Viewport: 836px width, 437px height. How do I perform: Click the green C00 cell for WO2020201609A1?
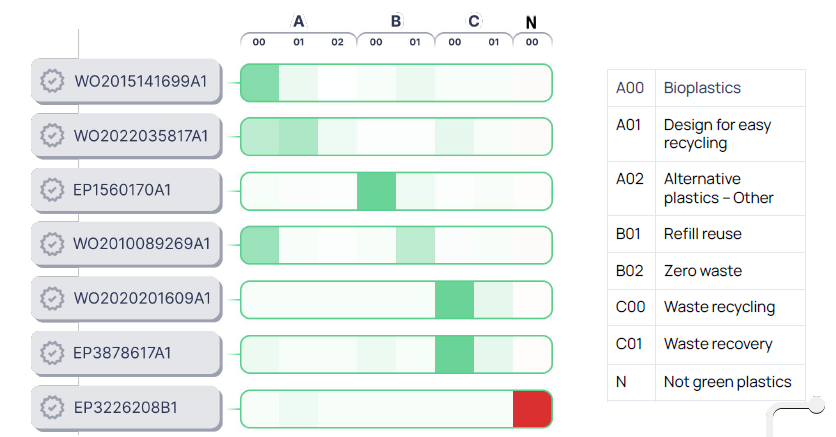454,300
